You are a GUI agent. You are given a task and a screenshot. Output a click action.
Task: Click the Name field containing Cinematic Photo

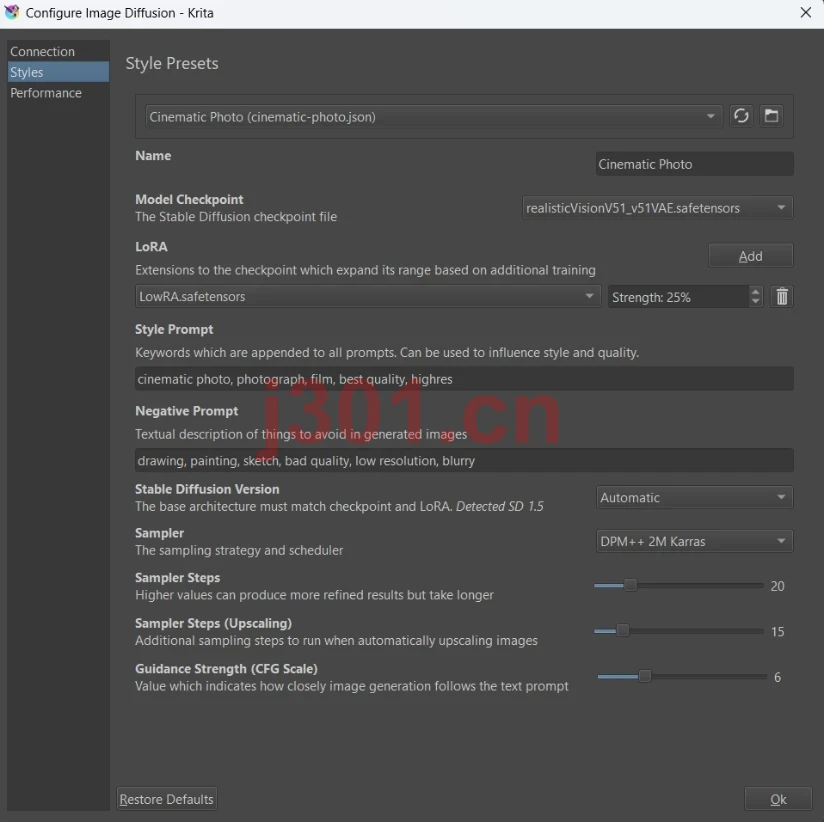[x=694, y=164]
